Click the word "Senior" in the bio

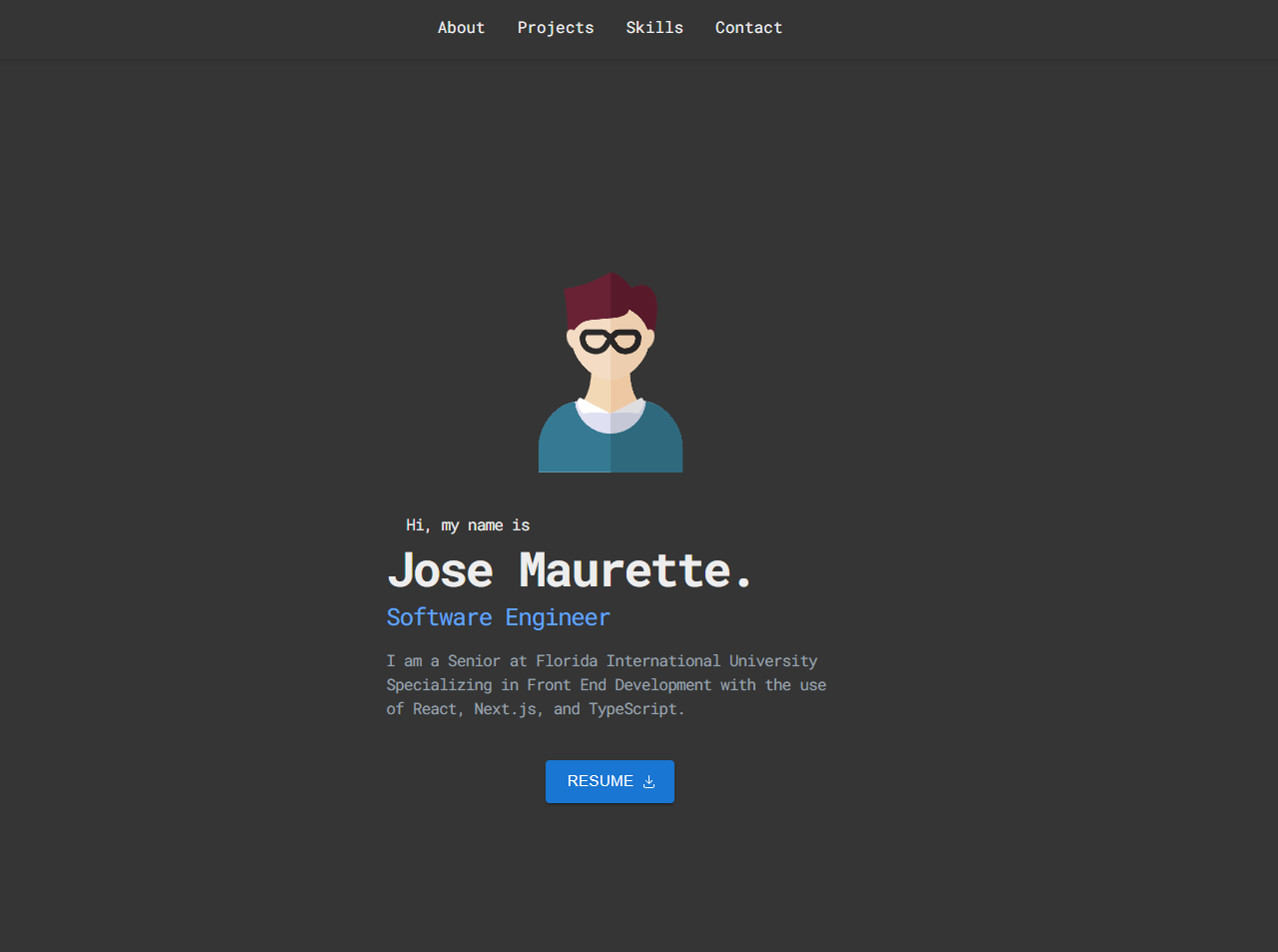(x=474, y=661)
